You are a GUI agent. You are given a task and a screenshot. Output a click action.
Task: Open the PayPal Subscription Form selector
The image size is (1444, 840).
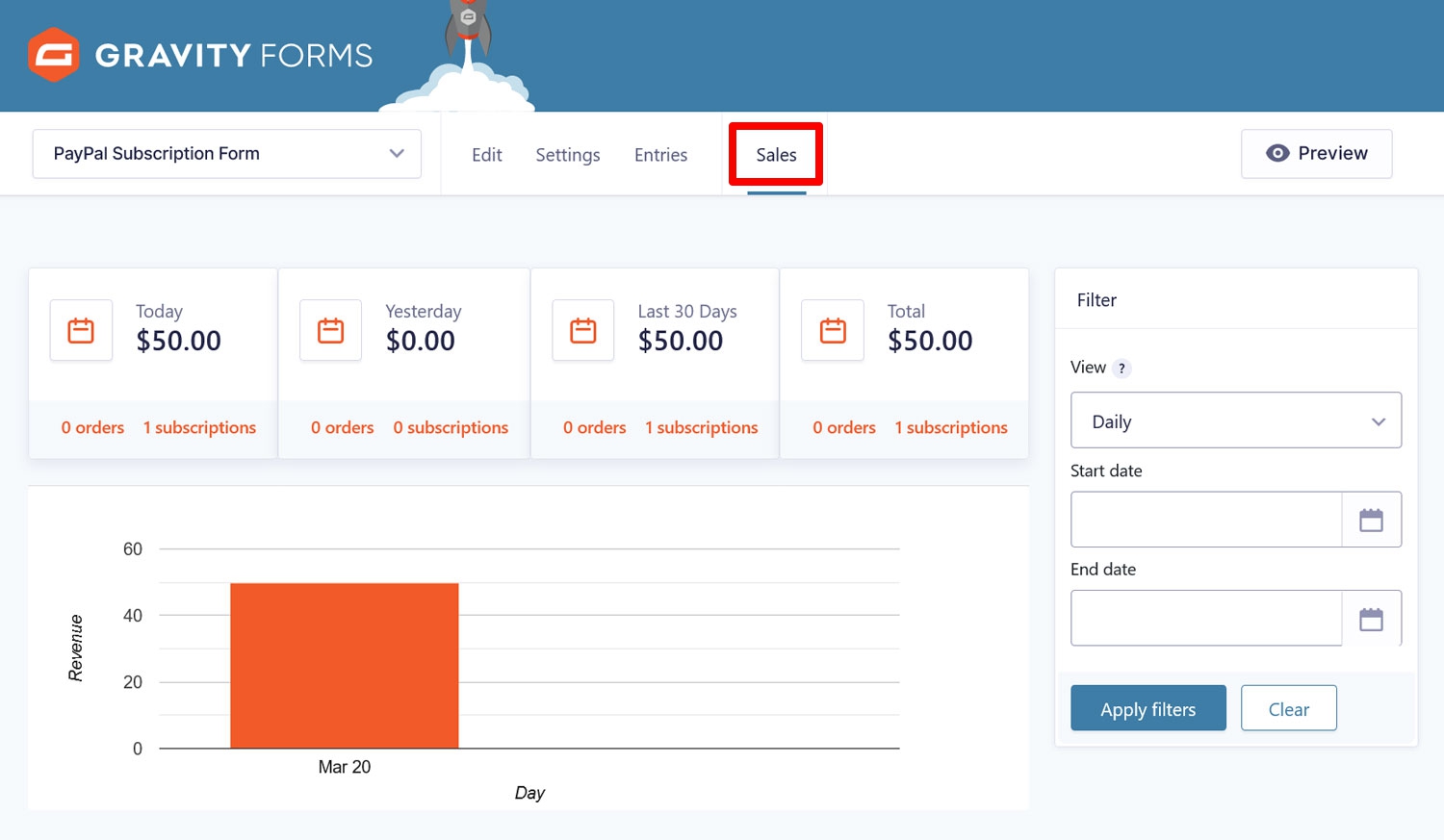(x=227, y=154)
